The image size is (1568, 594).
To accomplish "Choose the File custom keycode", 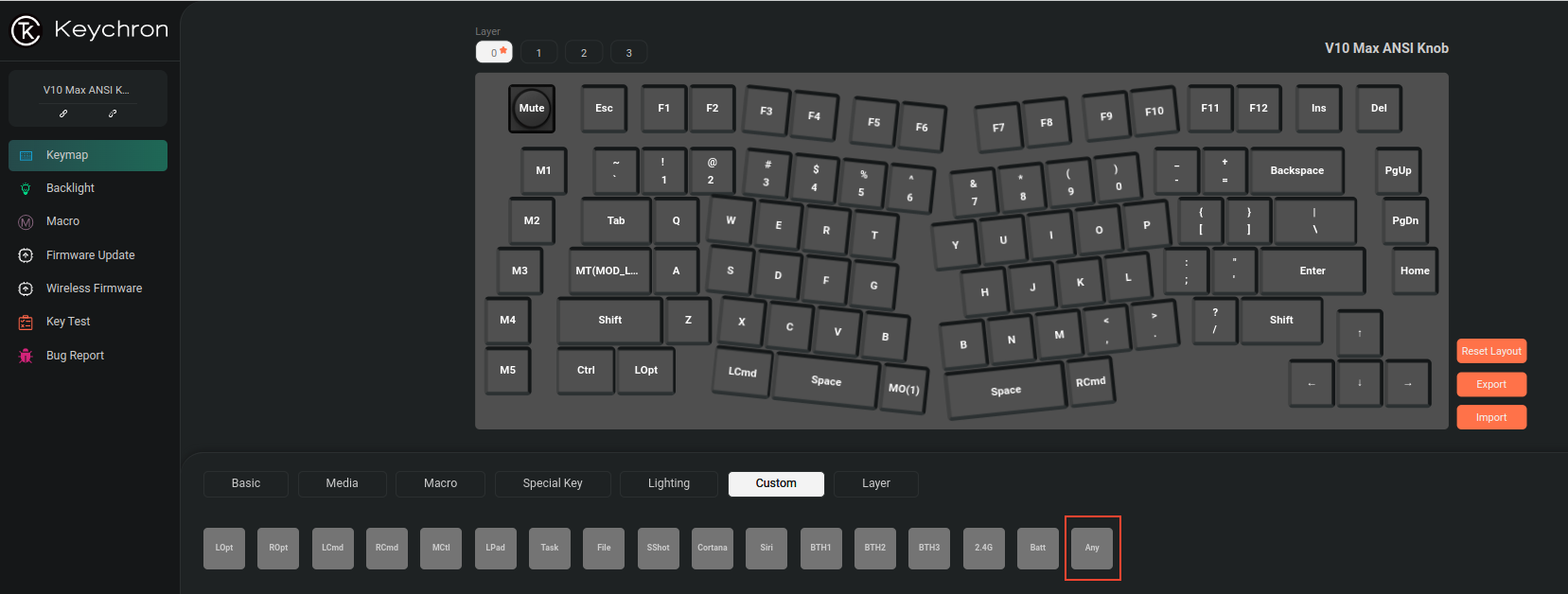I will (x=604, y=548).
